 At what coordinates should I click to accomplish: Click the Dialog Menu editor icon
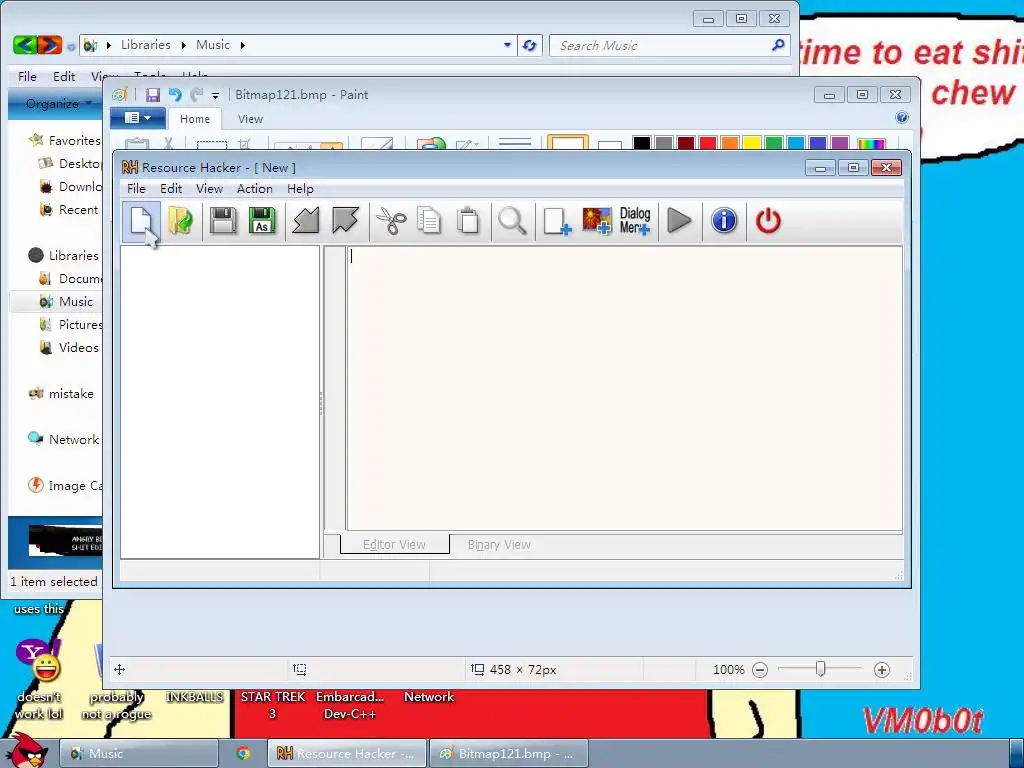click(x=635, y=221)
